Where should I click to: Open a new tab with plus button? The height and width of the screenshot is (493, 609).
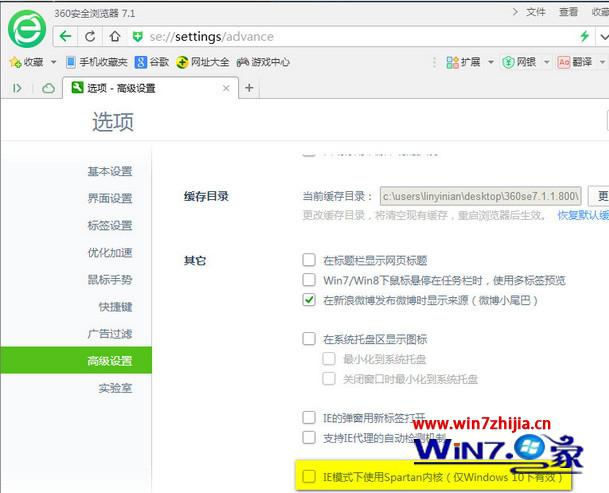249,88
